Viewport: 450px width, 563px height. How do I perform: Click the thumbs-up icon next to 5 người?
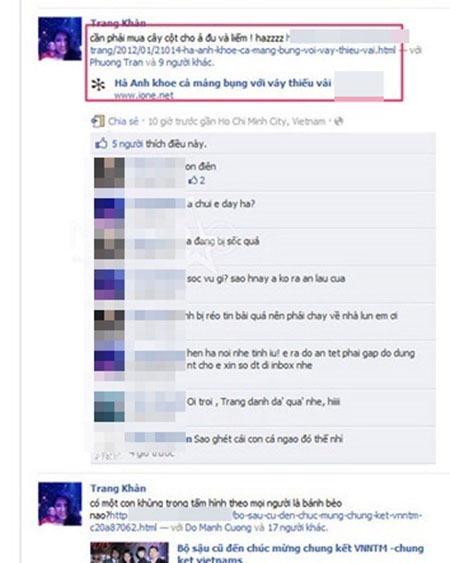tap(101, 144)
